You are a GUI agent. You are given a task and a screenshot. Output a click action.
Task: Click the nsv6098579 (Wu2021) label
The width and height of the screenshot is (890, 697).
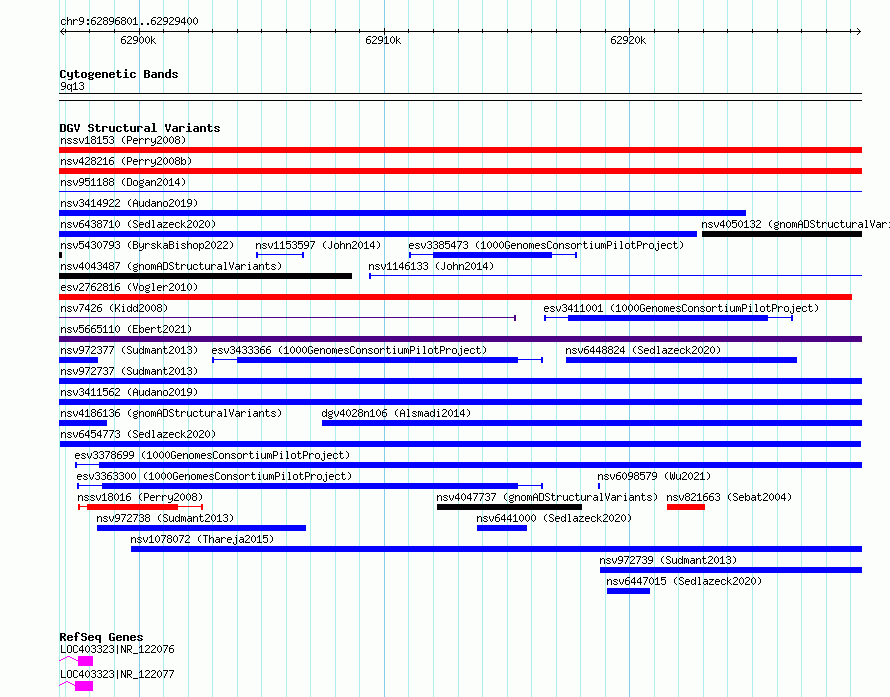[654, 476]
